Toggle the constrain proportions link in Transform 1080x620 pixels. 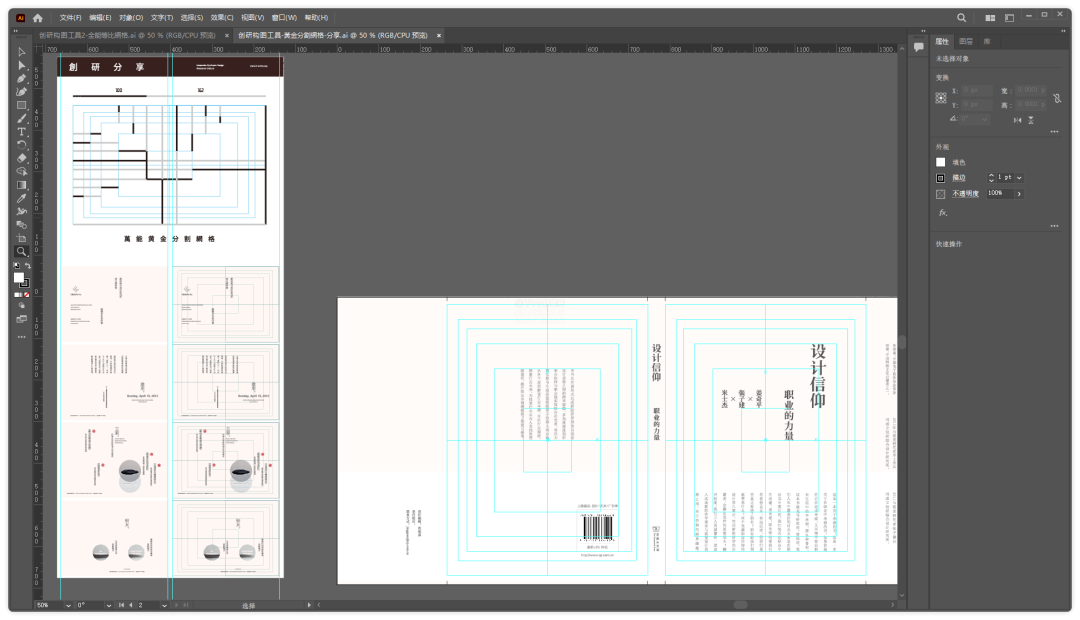pyautogui.click(x=1057, y=100)
